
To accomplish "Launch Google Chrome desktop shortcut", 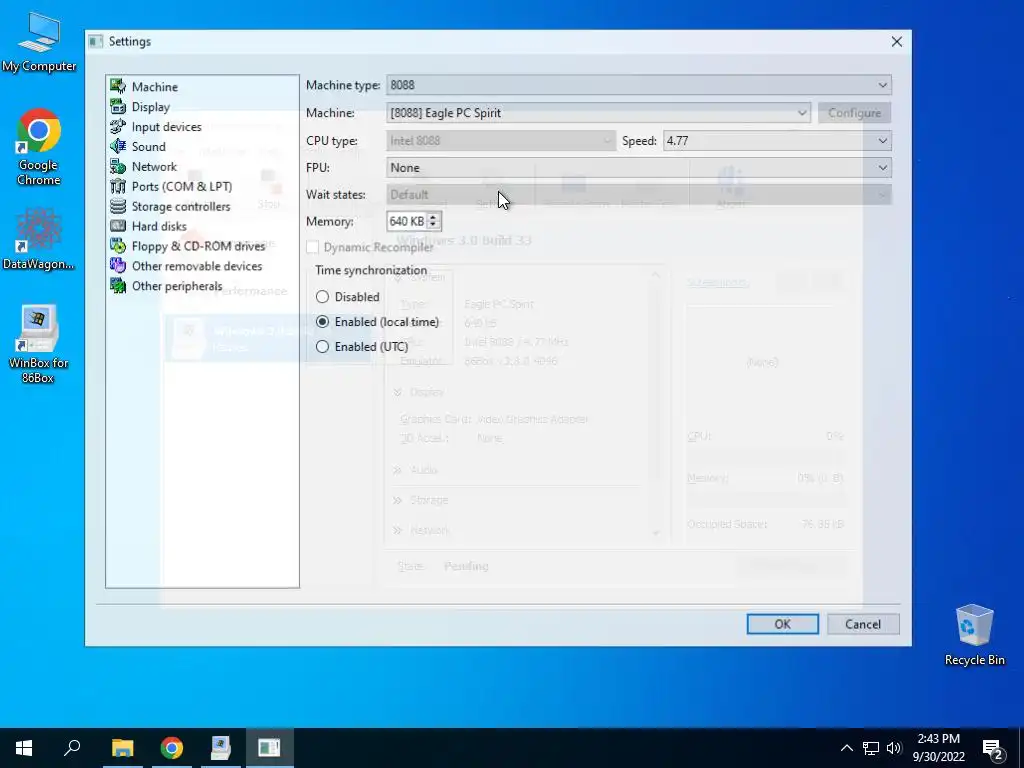I will coord(39,146).
